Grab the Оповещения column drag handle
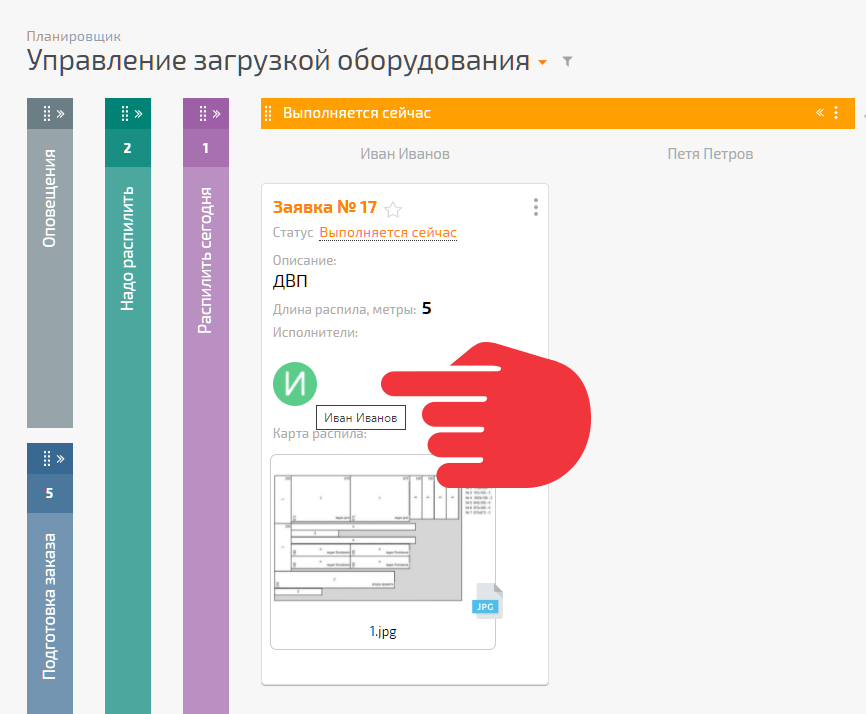 click(x=47, y=114)
